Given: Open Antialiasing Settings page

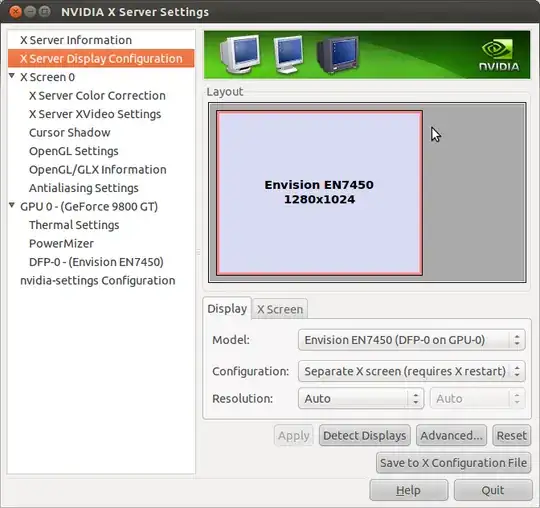Looking at the screenshot, I should tap(84, 188).
